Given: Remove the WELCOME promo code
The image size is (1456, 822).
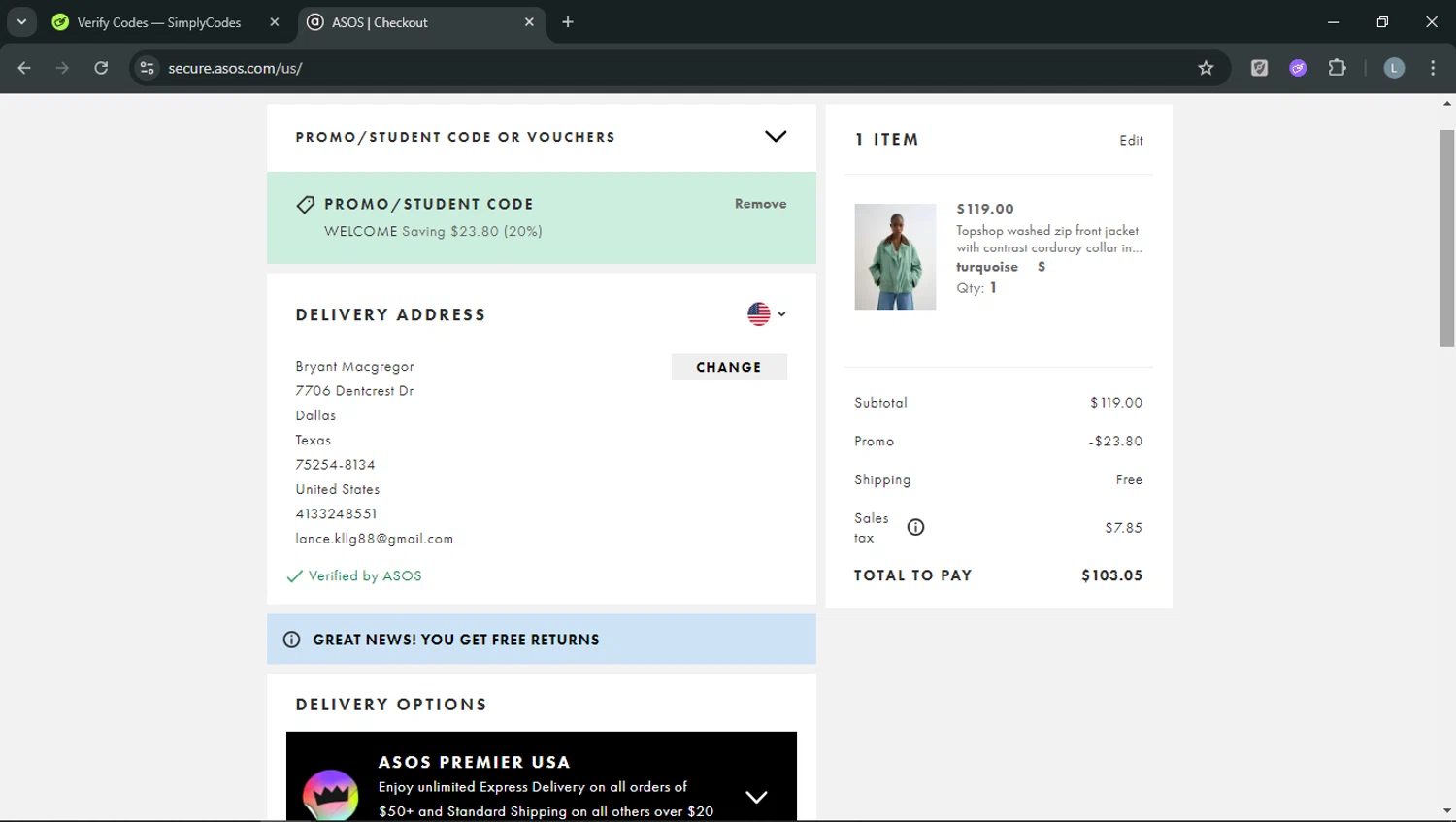Looking at the screenshot, I should (x=760, y=204).
